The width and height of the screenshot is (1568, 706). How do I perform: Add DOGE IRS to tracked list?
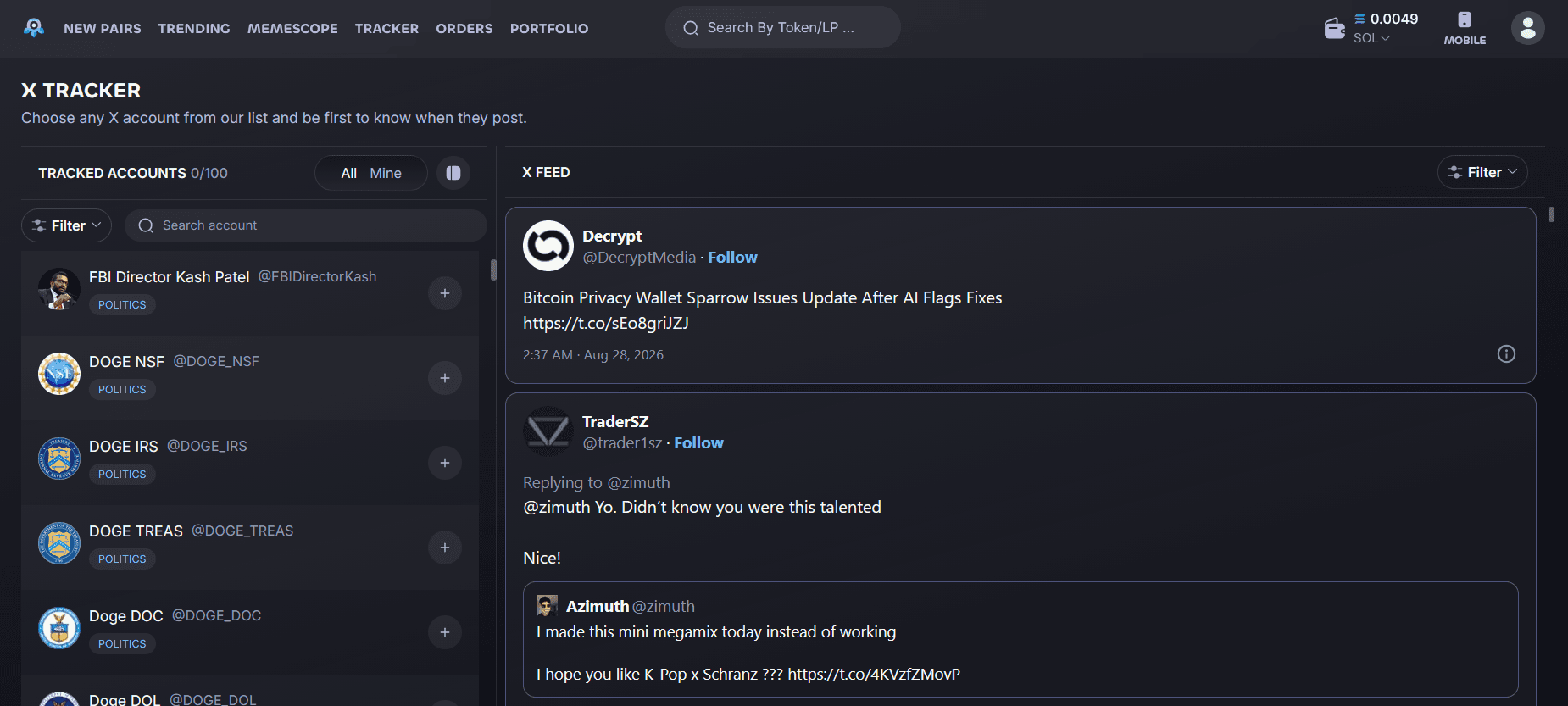click(445, 463)
